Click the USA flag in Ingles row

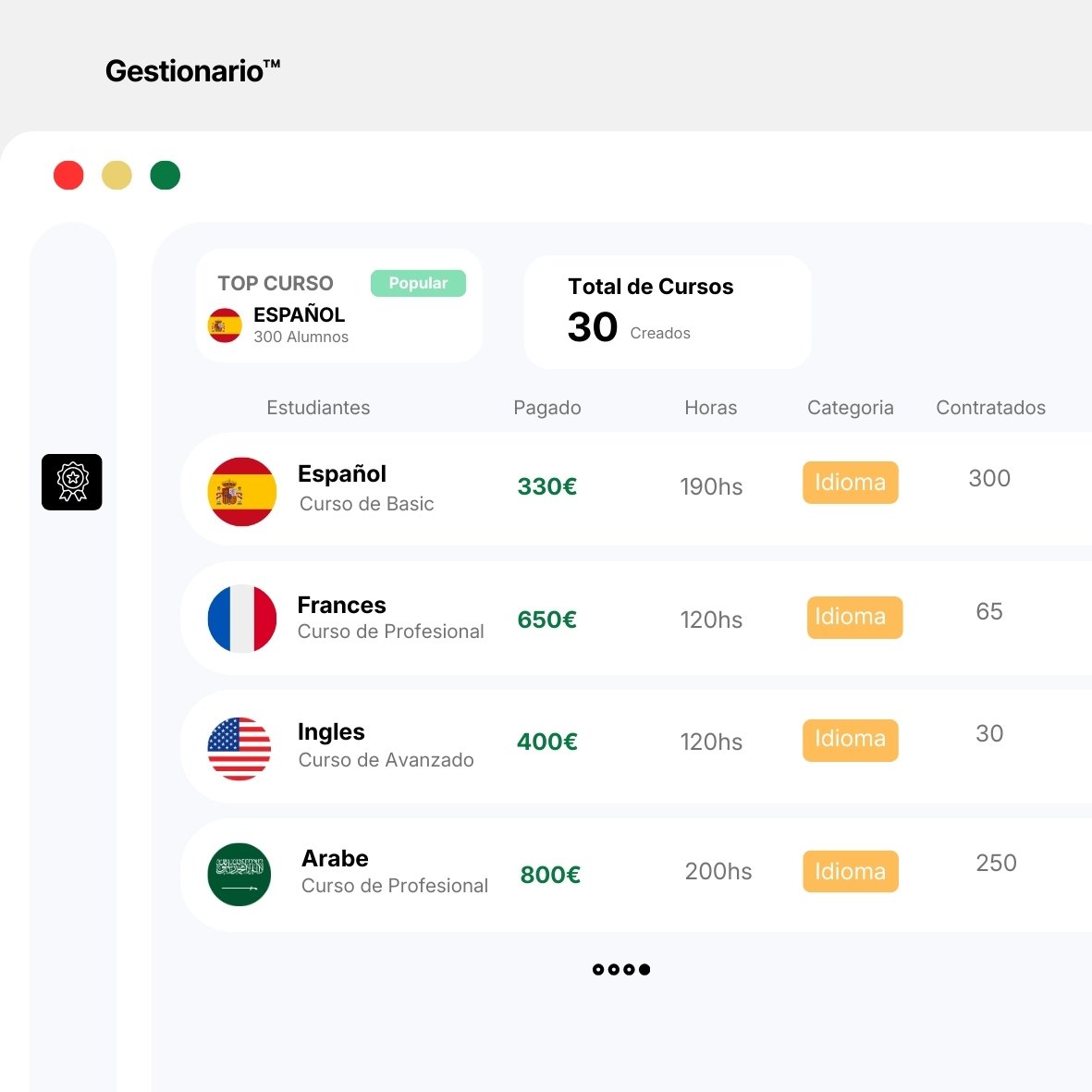point(239,748)
